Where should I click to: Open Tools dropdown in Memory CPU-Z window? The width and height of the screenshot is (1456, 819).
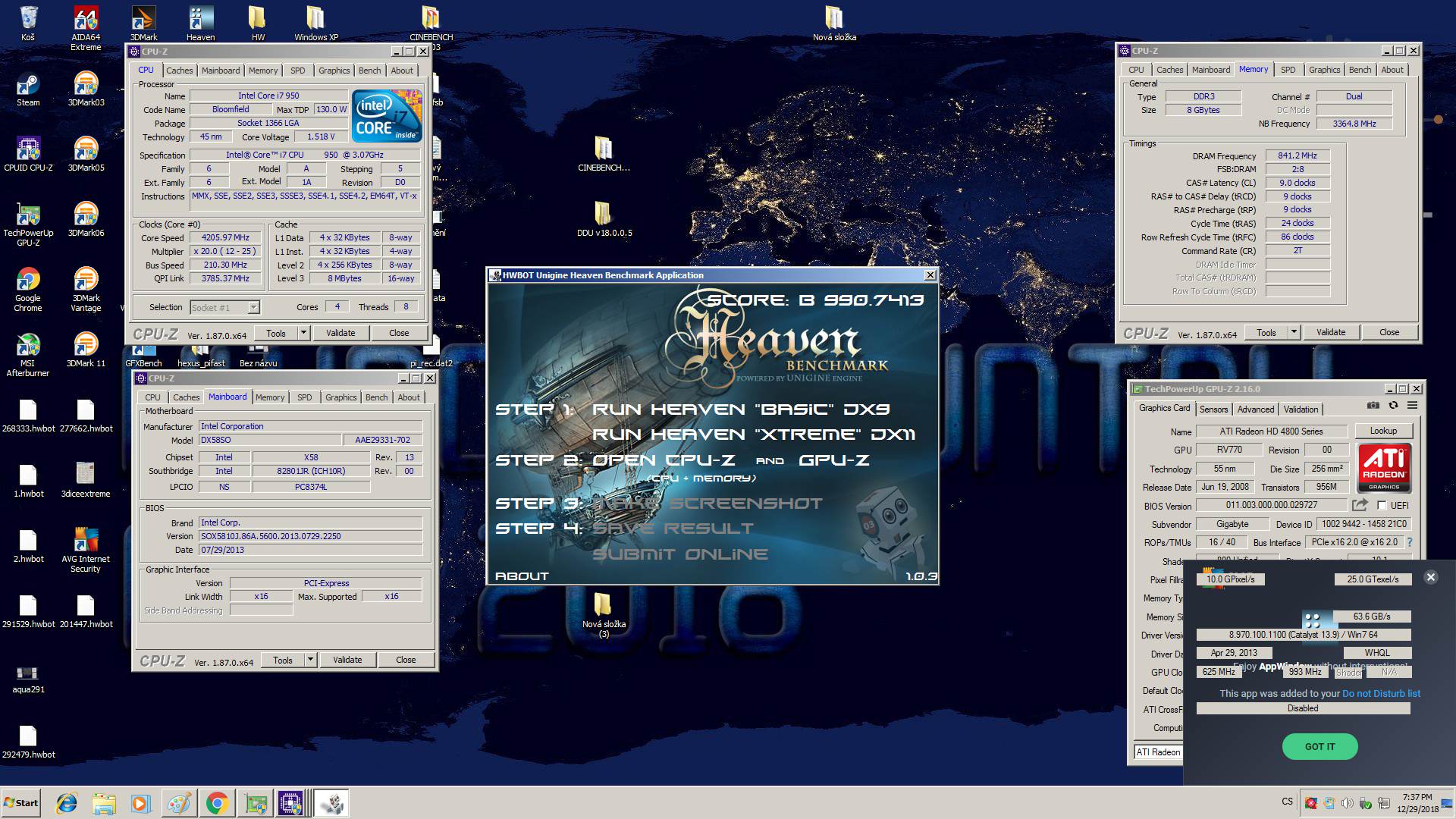click(1294, 332)
